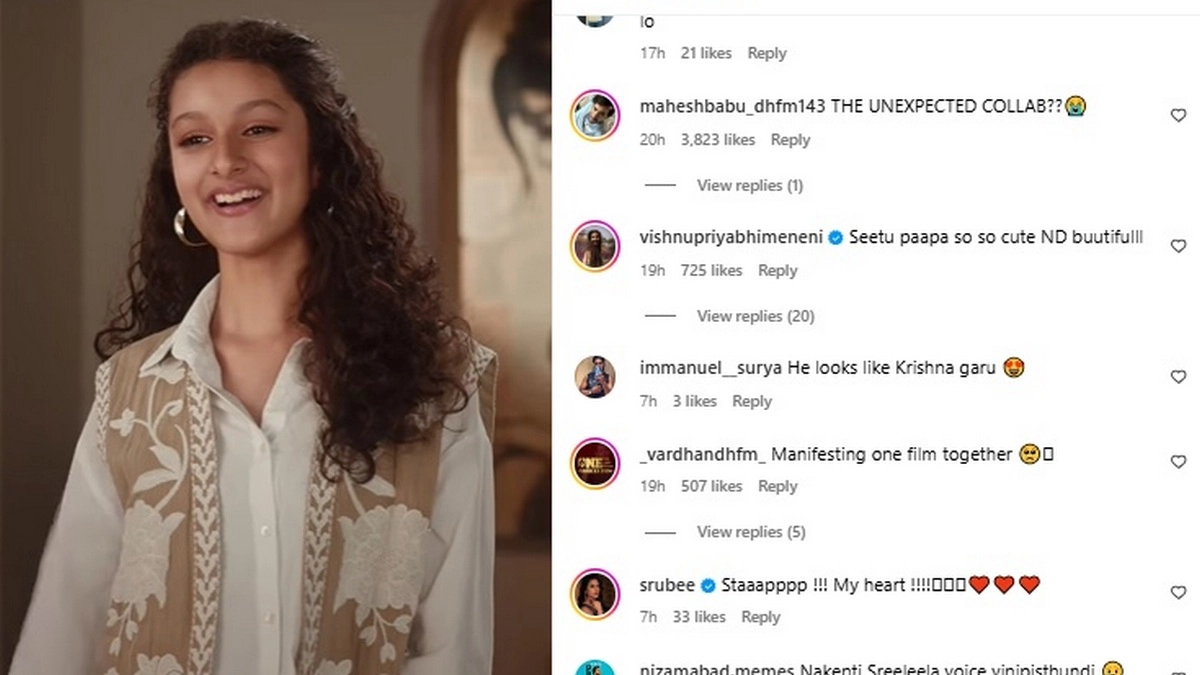
Task: Expand View replies (1) thread
Action: pos(749,185)
